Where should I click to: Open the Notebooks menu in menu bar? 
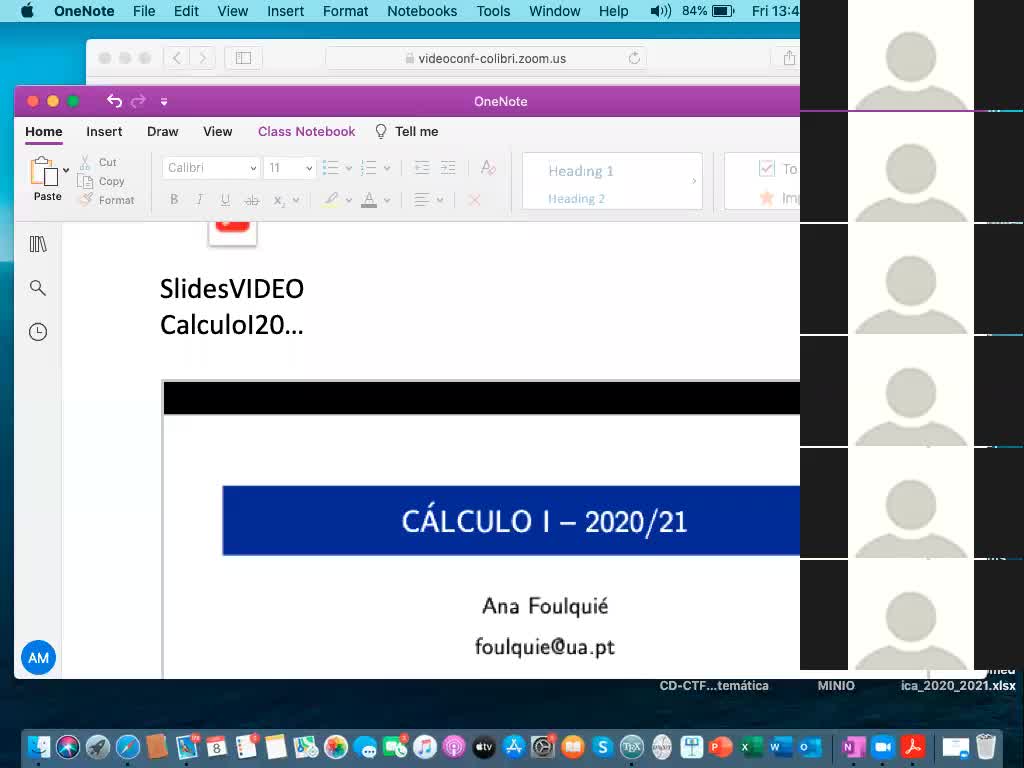(x=422, y=11)
